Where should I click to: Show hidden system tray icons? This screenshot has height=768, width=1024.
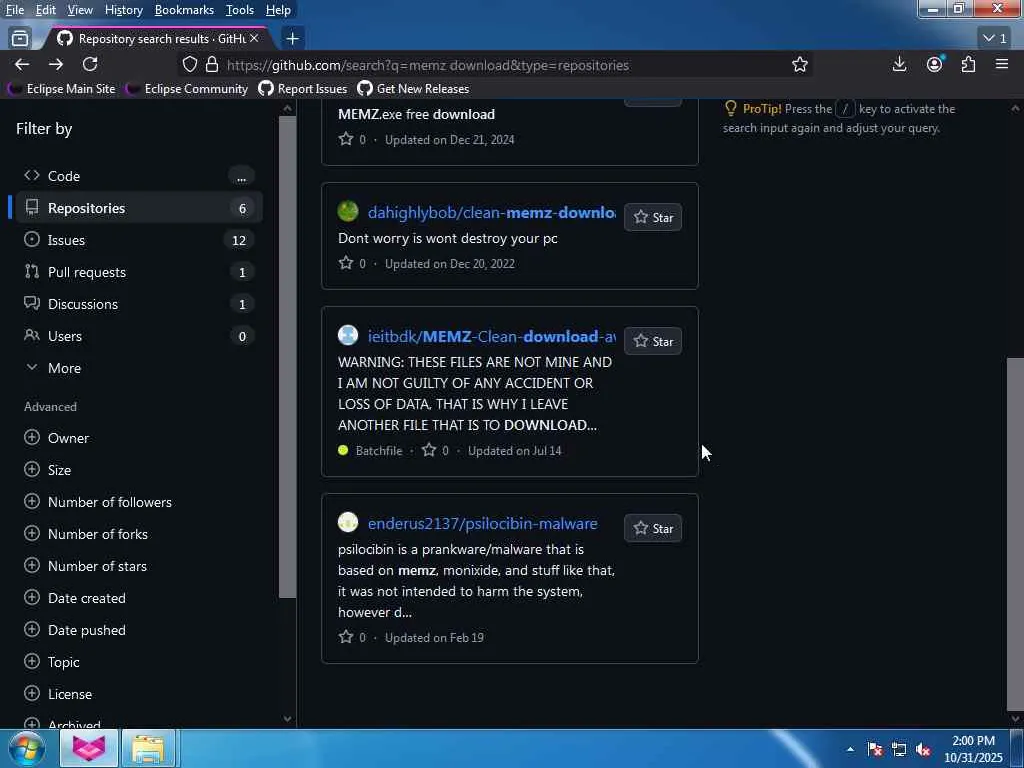tap(850, 749)
